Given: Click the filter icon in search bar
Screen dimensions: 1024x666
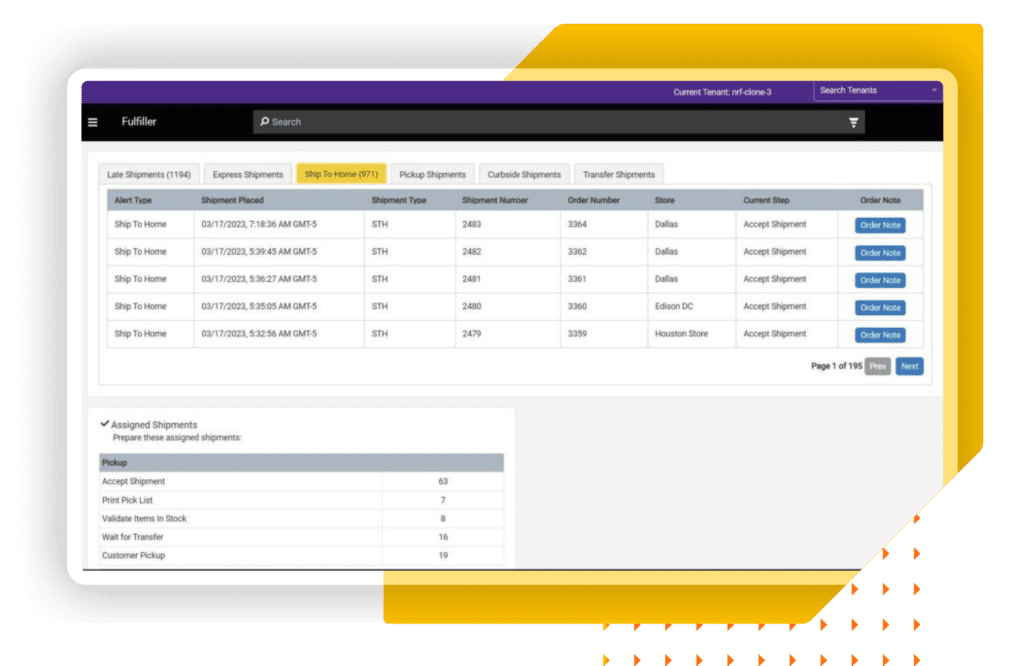Looking at the screenshot, I should click(x=853, y=122).
